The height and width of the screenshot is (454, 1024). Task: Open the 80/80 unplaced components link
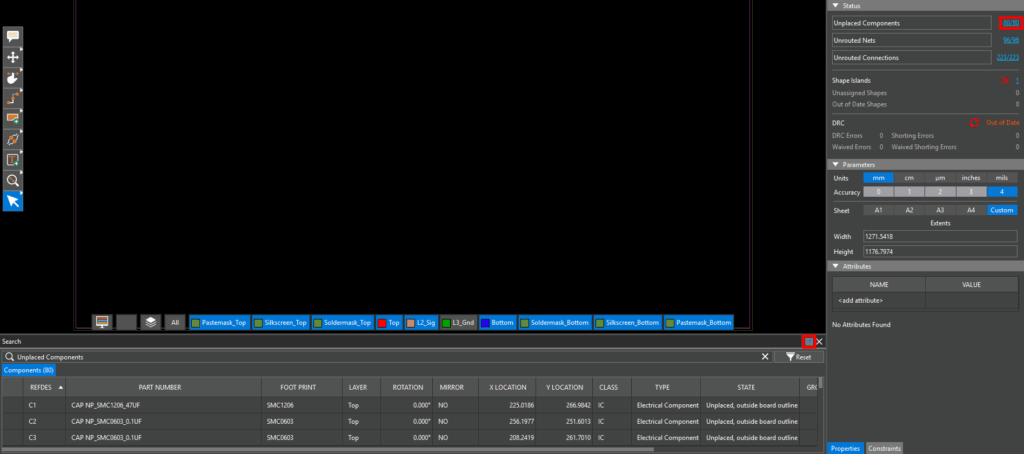click(x=1010, y=23)
